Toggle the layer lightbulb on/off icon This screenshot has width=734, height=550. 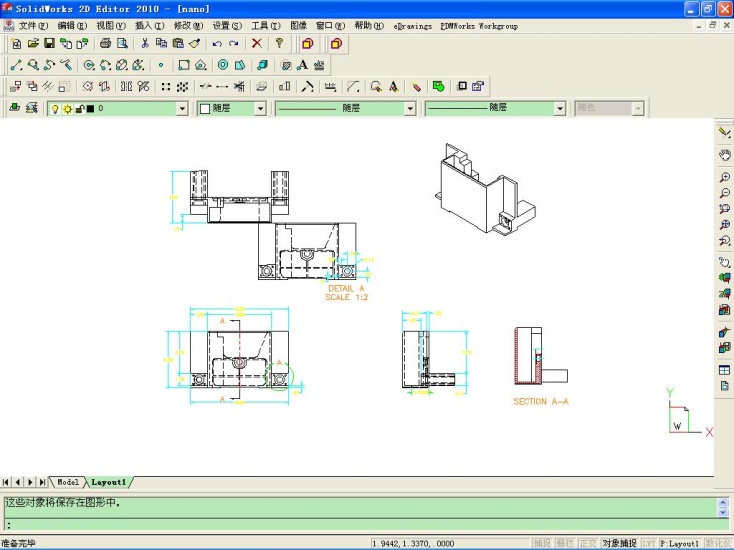55,109
